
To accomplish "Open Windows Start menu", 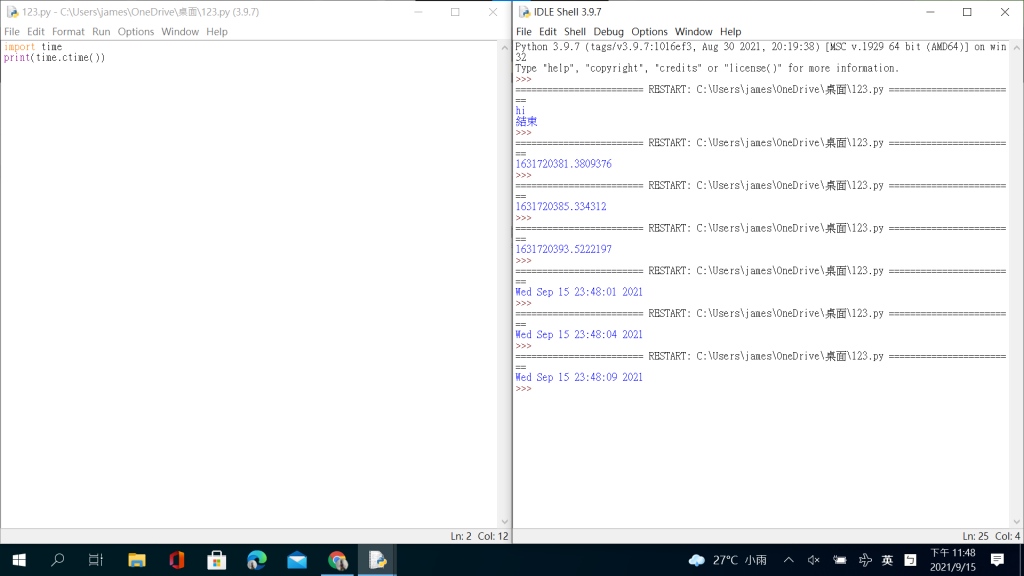I will click(x=19, y=560).
